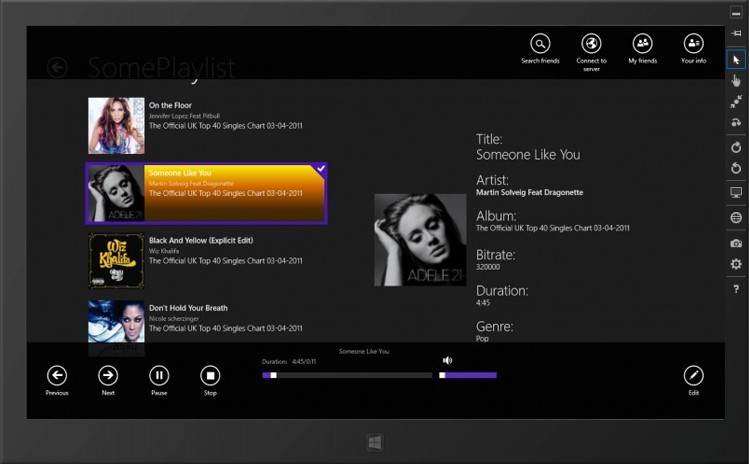The image size is (749, 464).
Task: Click the simulator help question mark
Action: 736,289
